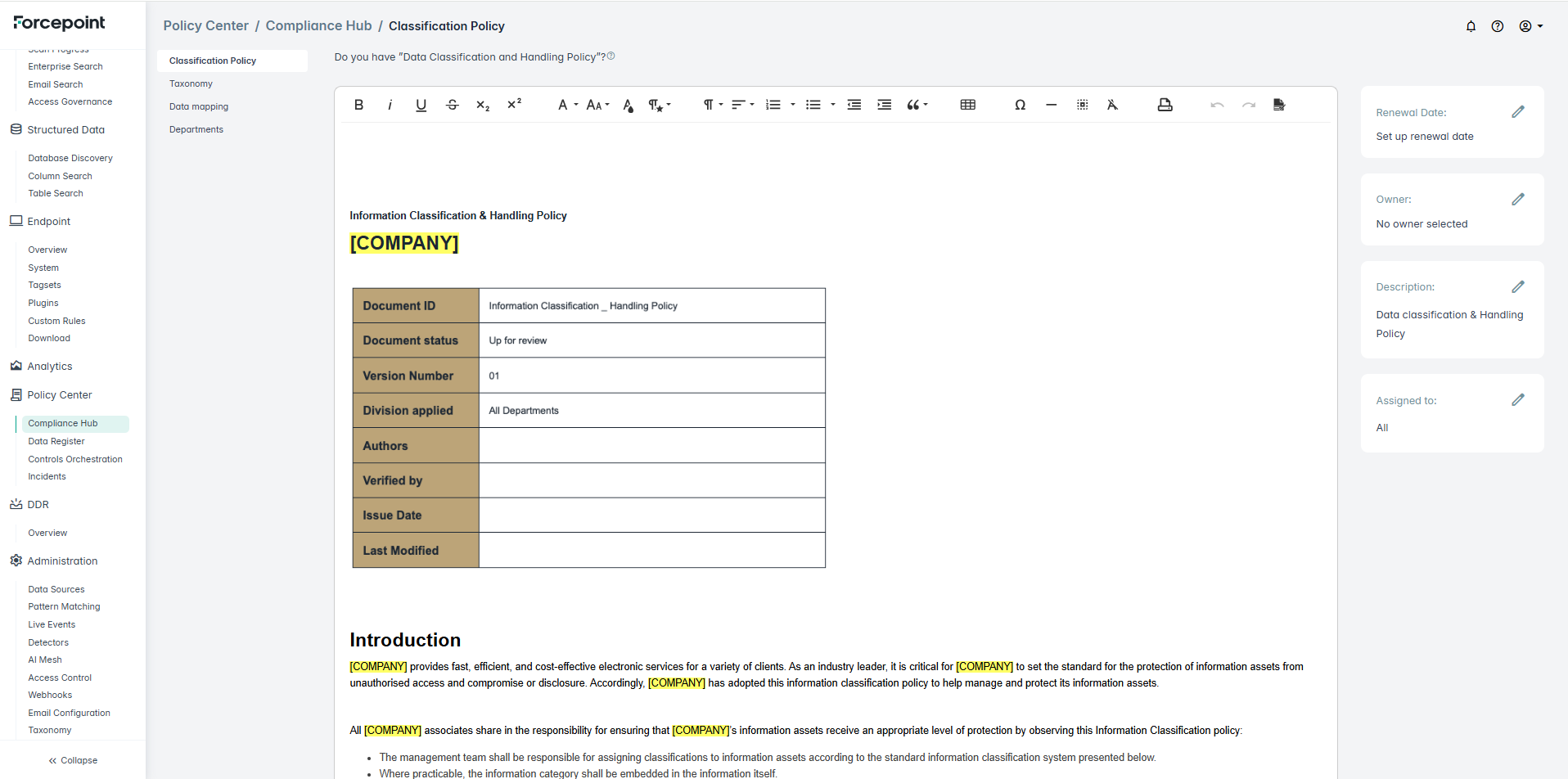This screenshot has height=779, width=1568.
Task: Toggle bold formatting in editor toolbar
Action: click(x=358, y=105)
